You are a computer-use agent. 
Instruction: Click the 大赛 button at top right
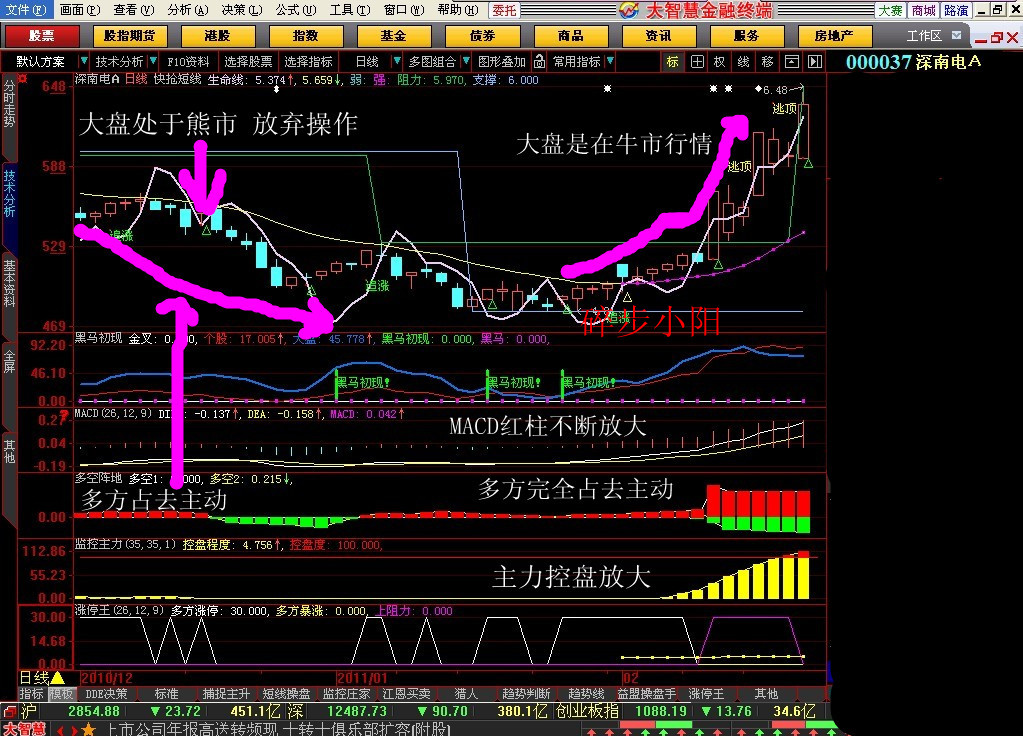[x=890, y=10]
